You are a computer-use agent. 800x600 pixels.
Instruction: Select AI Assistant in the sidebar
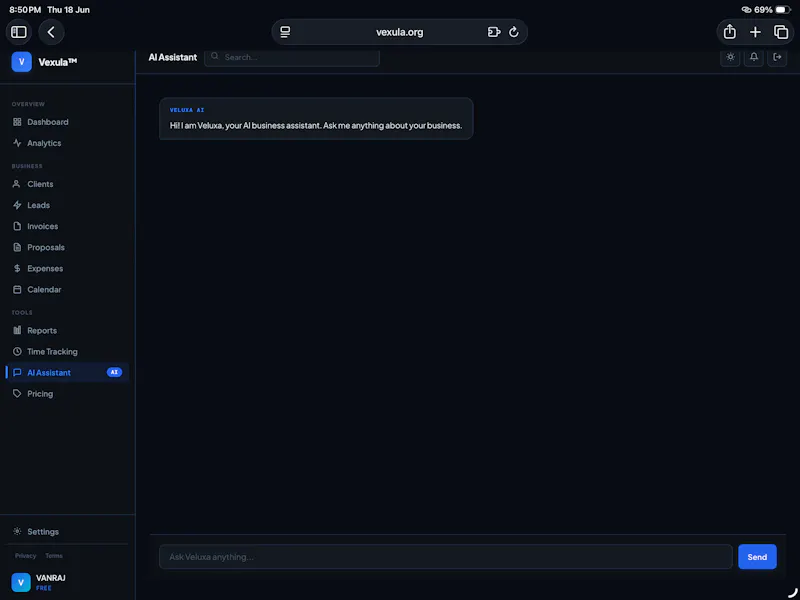point(67,372)
